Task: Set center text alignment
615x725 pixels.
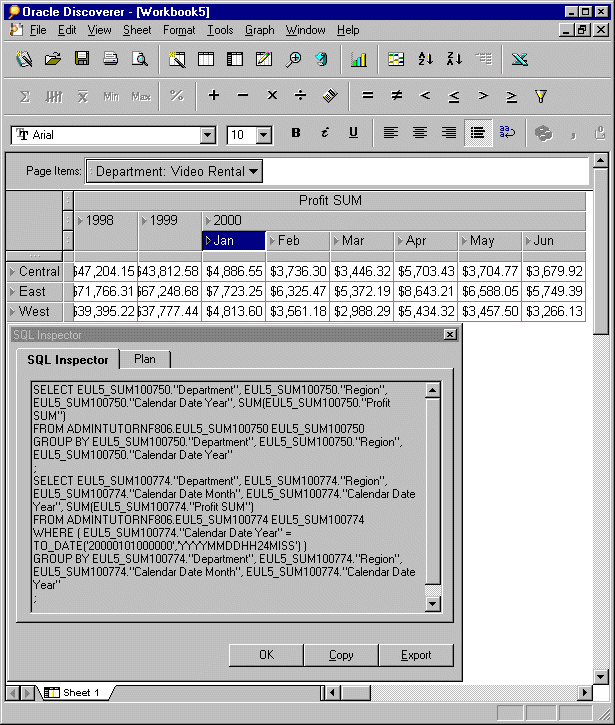Action: coord(420,133)
